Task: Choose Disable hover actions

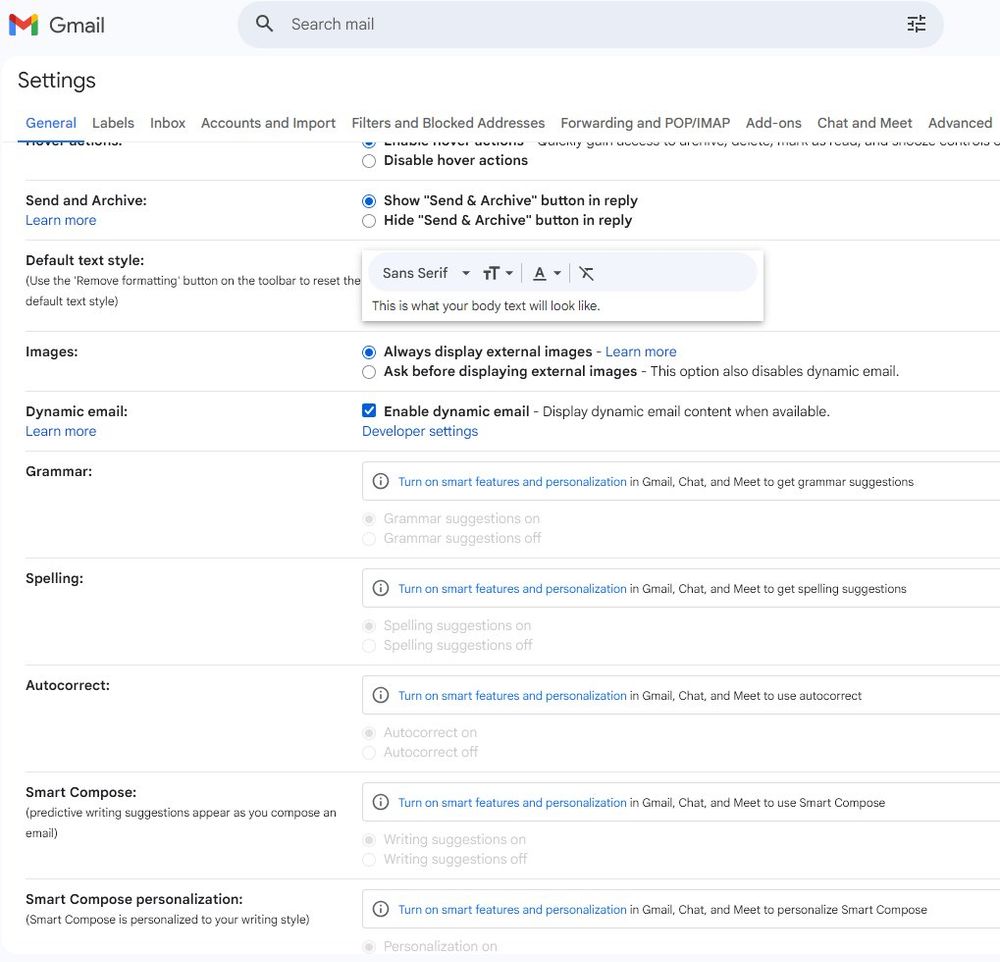Action: [x=369, y=160]
